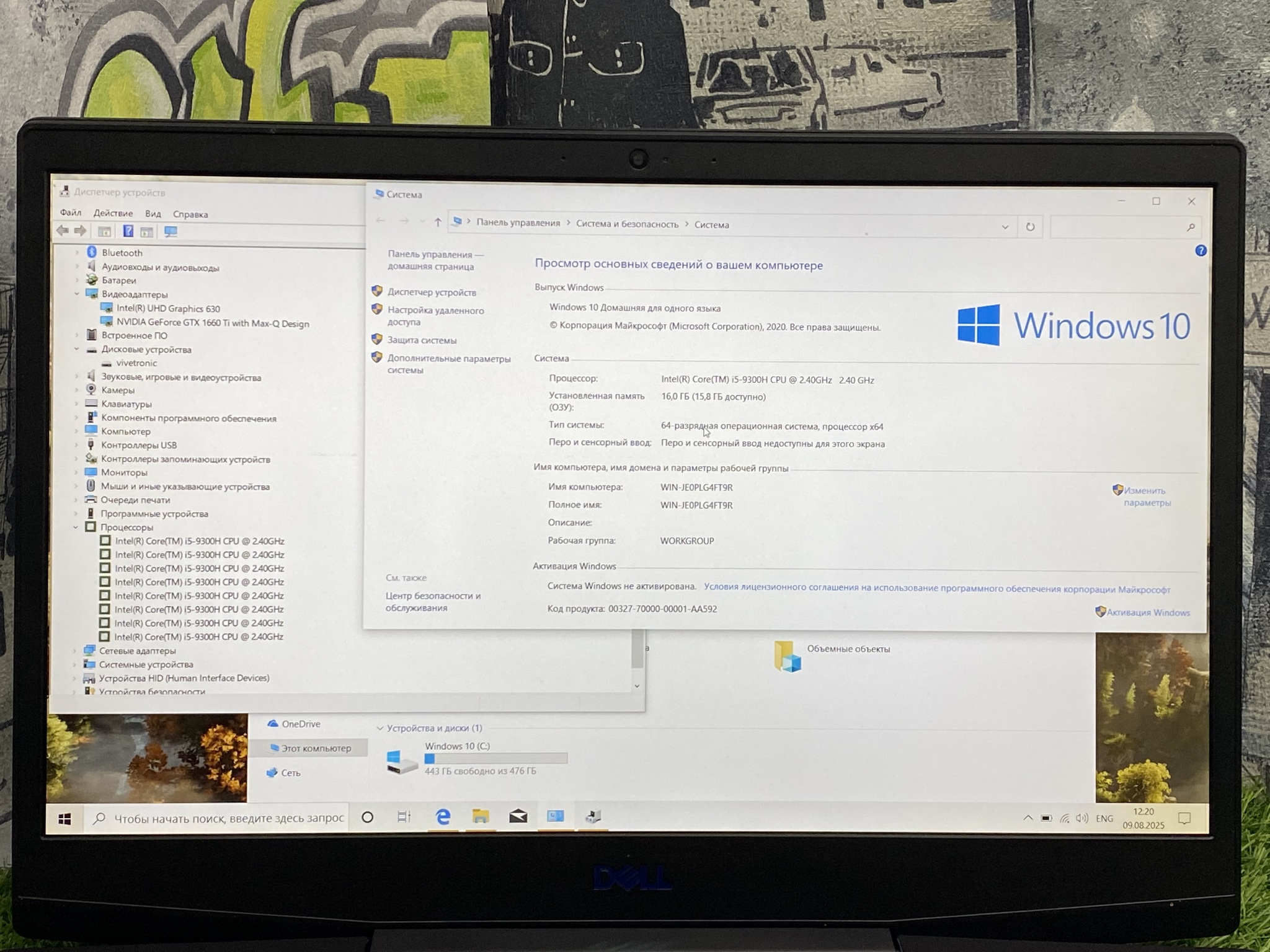Click Активация Windows link
The image size is (1270, 952).
tap(1148, 612)
